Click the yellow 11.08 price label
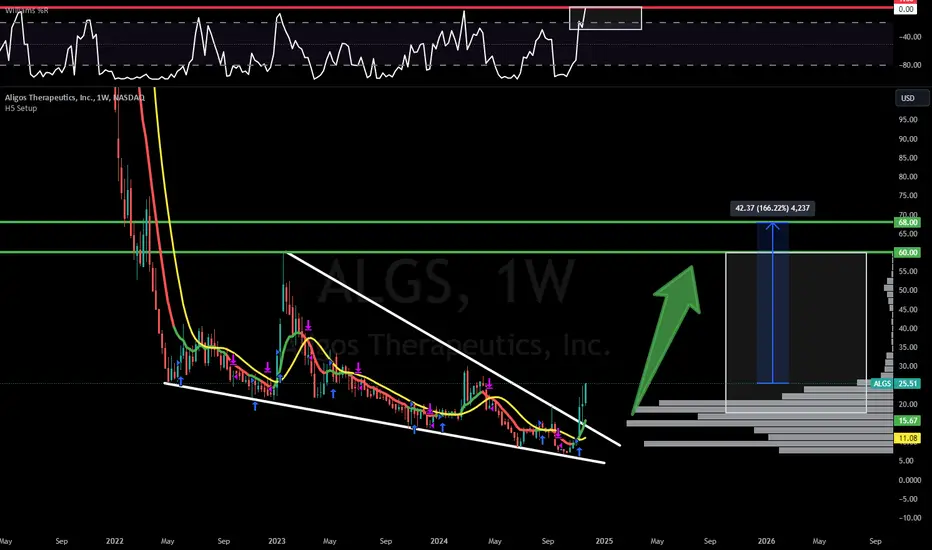 (x=907, y=438)
